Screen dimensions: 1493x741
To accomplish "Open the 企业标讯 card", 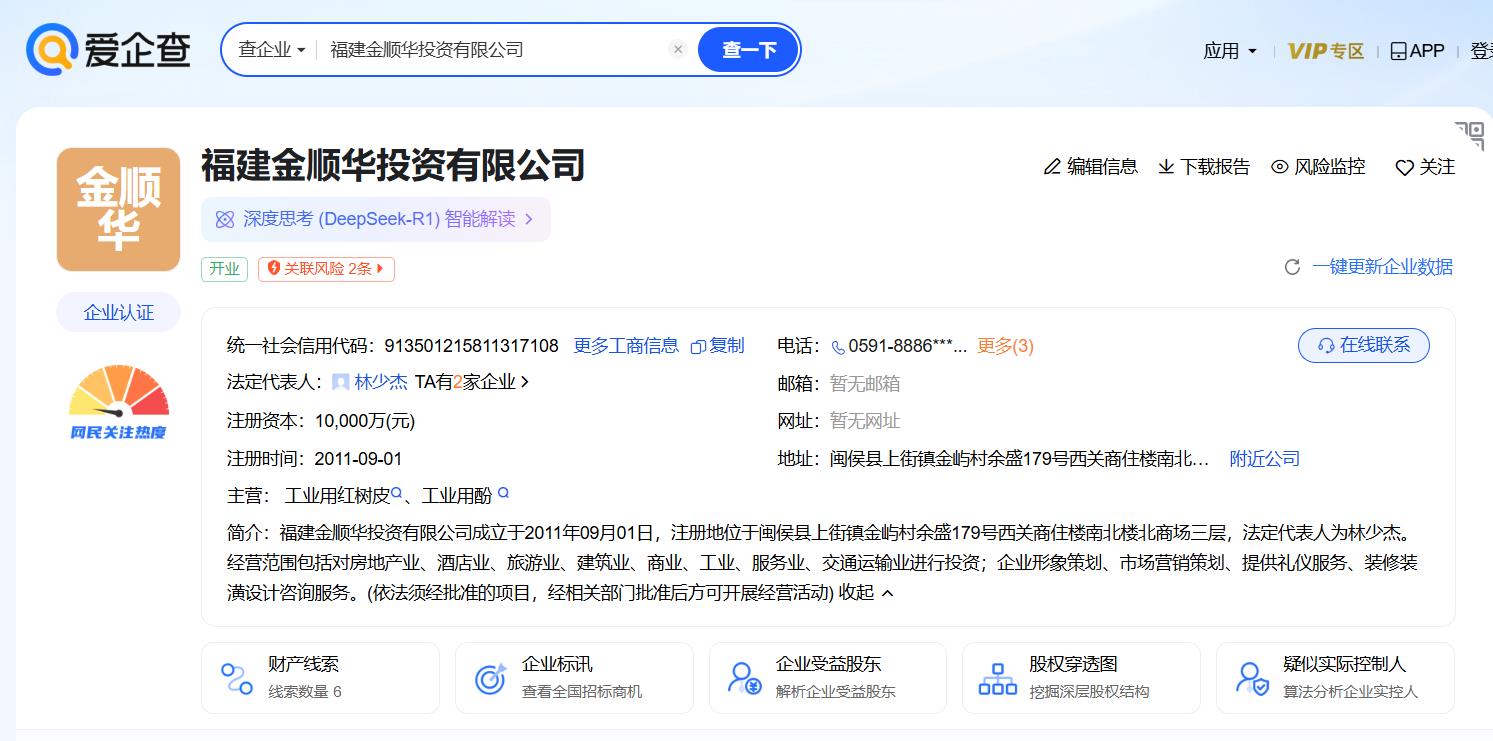I will click(574, 678).
